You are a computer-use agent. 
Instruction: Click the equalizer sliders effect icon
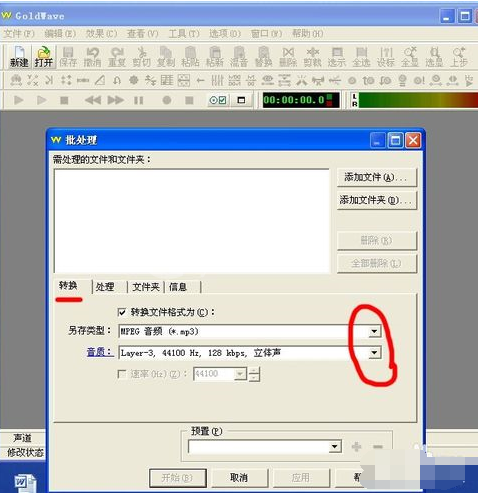217,80
